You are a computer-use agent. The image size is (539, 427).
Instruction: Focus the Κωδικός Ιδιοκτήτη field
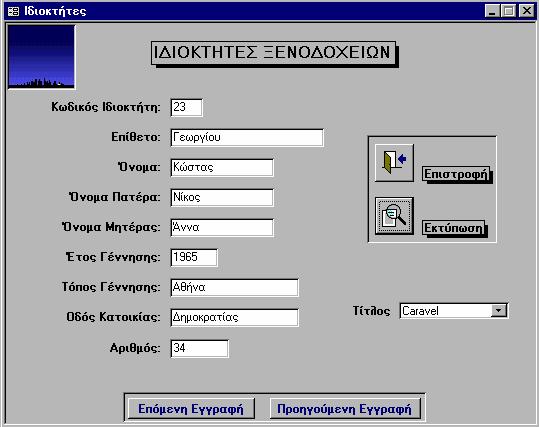click(187, 108)
